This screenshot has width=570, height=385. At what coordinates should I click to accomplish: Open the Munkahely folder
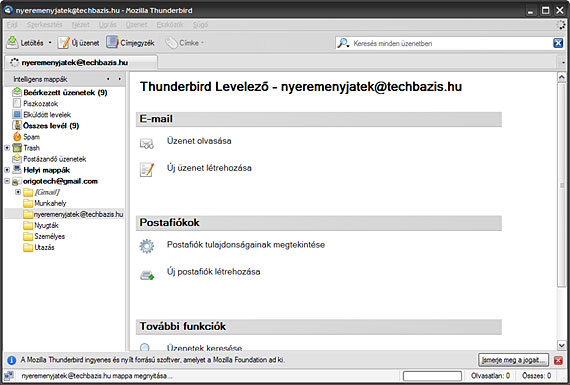(x=45, y=203)
